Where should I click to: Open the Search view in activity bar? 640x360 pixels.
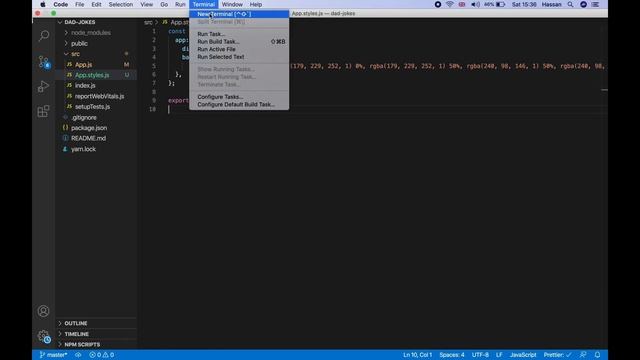pyautogui.click(x=44, y=36)
